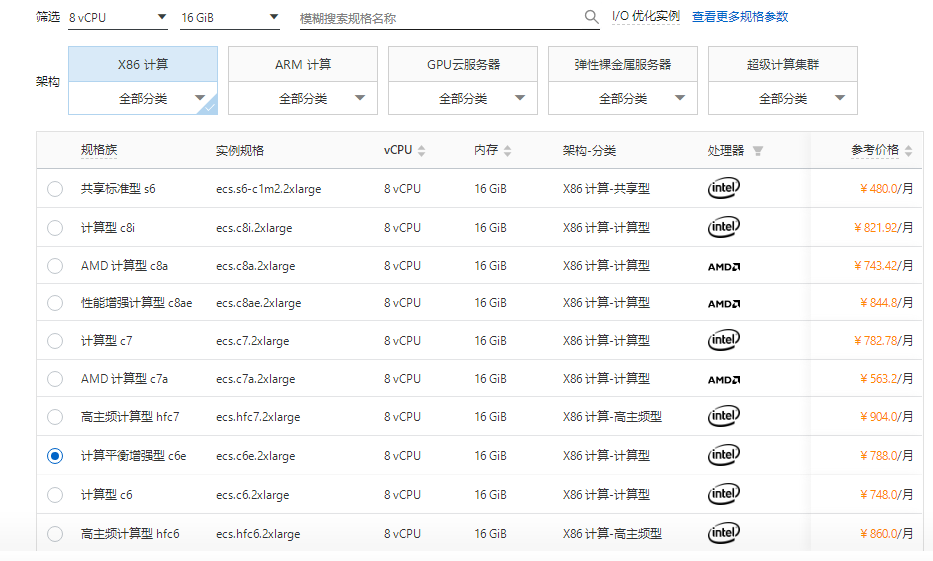Viewport: 933px width, 561px height.
Task: Click the I/O 优化实例 label
Action: (646, 17)
